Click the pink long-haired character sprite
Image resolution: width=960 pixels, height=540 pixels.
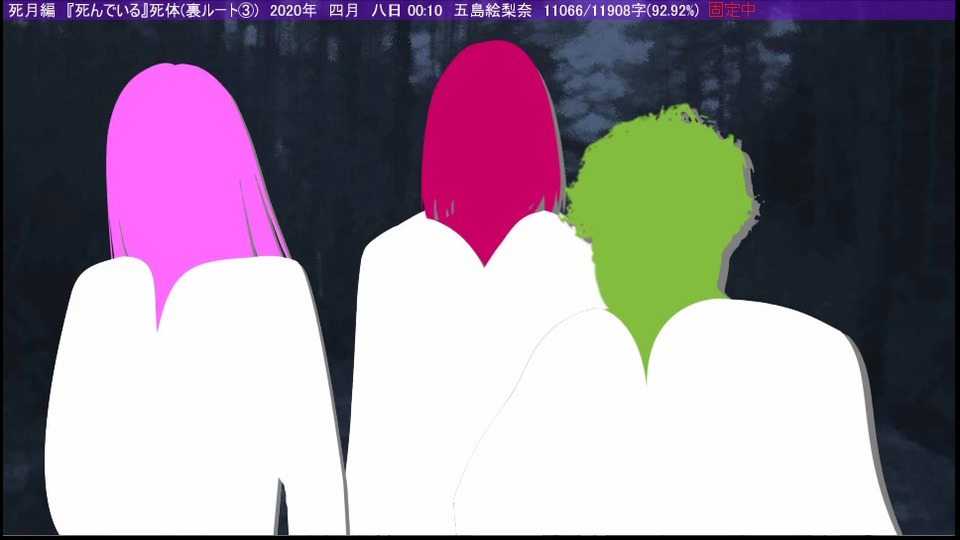point(196,300)
